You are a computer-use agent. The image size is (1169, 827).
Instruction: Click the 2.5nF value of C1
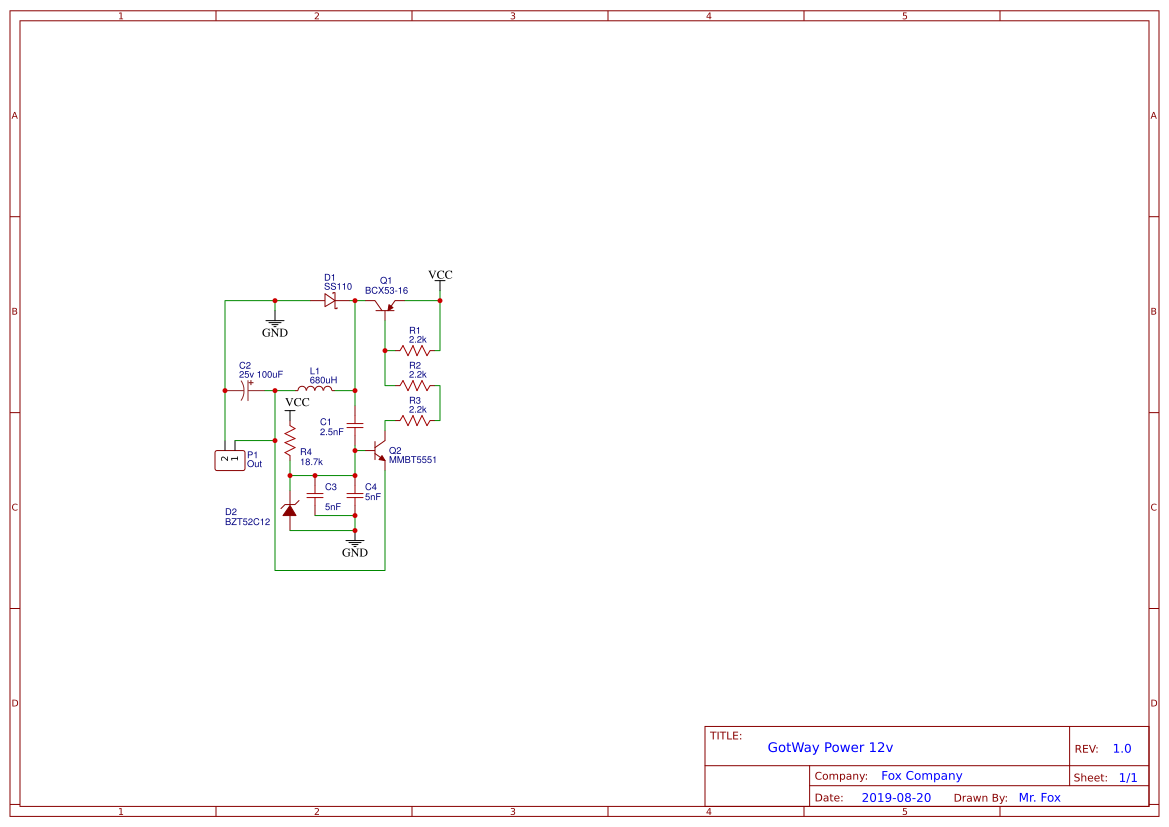pos(332,433)
